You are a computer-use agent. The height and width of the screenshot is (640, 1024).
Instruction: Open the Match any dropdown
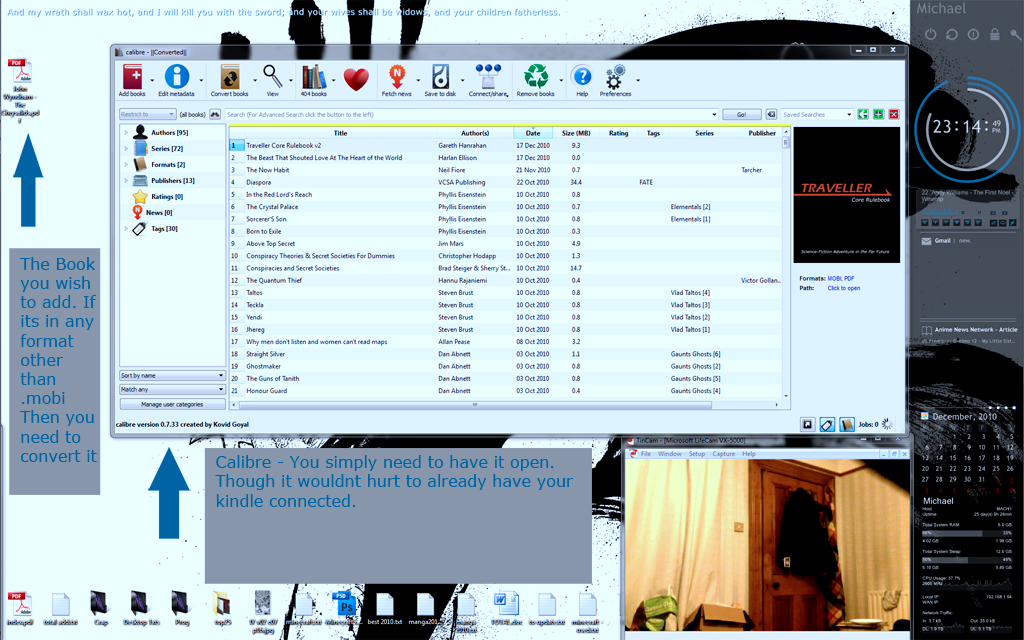click(x=172, y=389)
